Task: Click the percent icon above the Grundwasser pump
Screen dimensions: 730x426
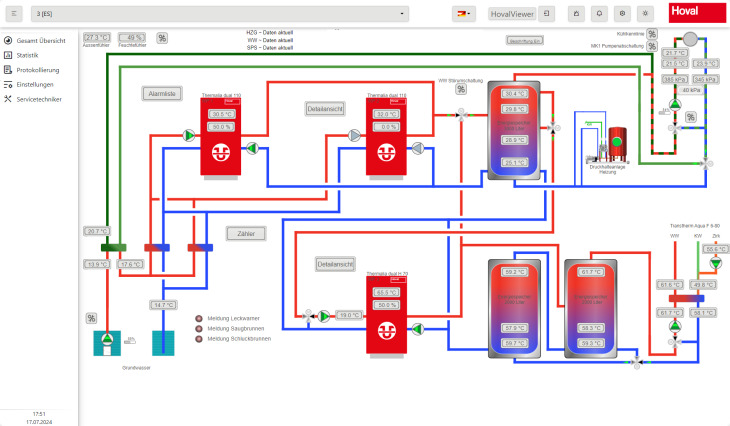Action: (x=91, y=318)
